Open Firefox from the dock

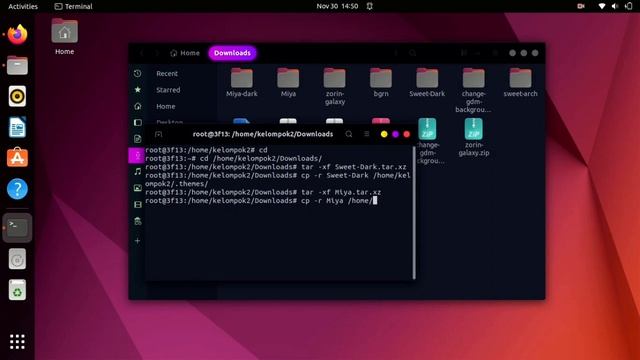click(x=17, y=35)
